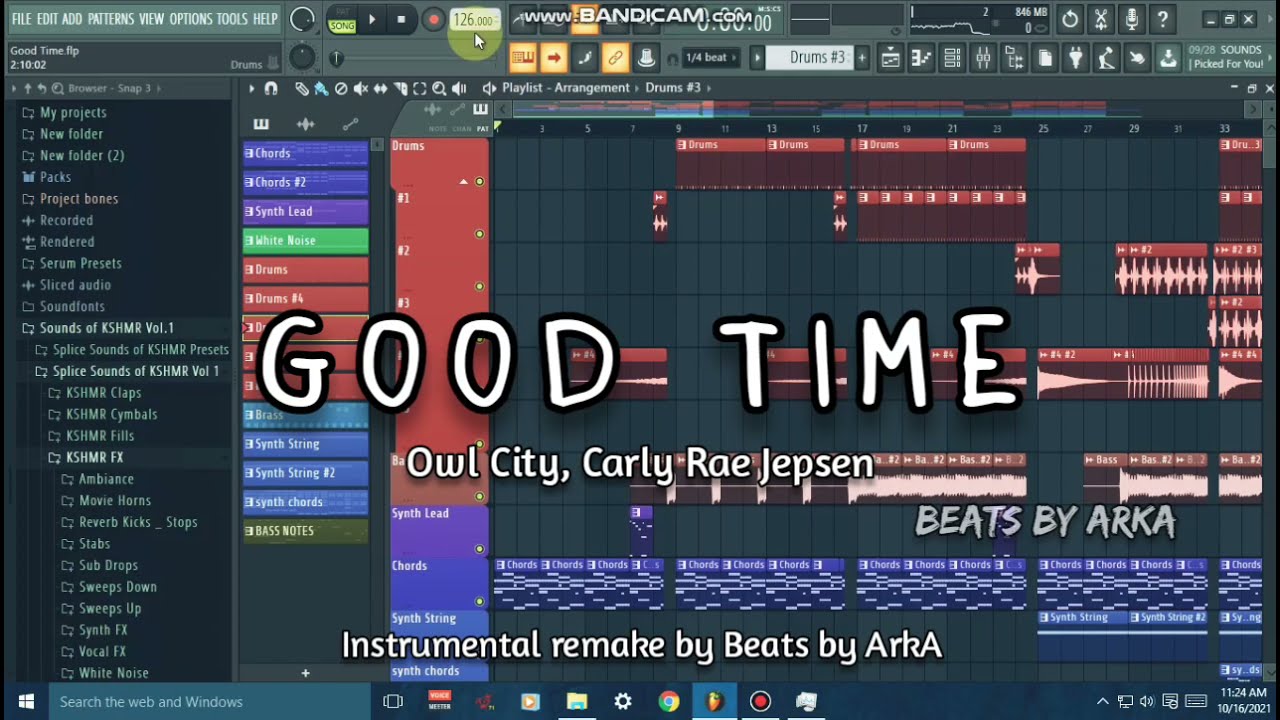Select the BASS NOTES pattern in picker
The image size is (1280, 720).
click(x=305, y=530)
